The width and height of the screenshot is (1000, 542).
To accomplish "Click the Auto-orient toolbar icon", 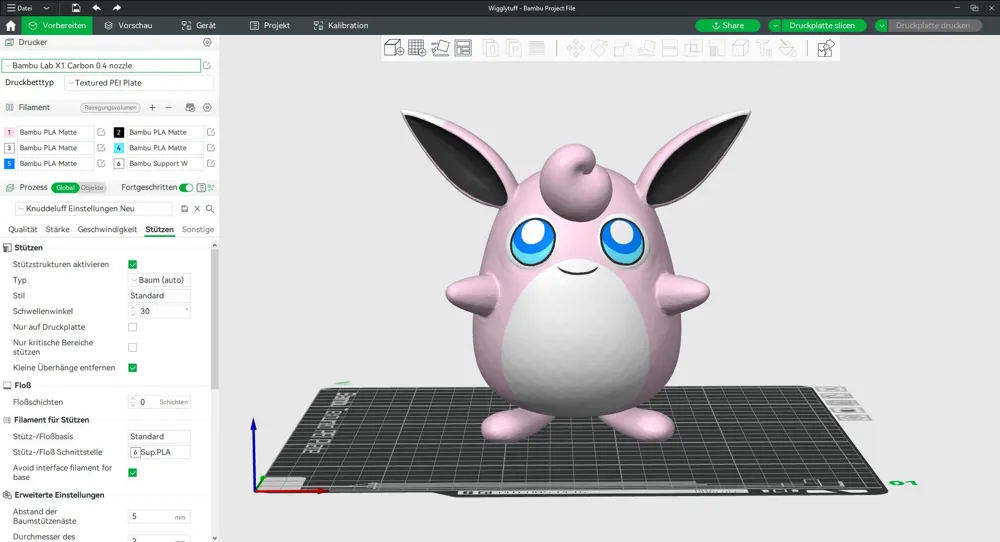I will pos(440,48).
